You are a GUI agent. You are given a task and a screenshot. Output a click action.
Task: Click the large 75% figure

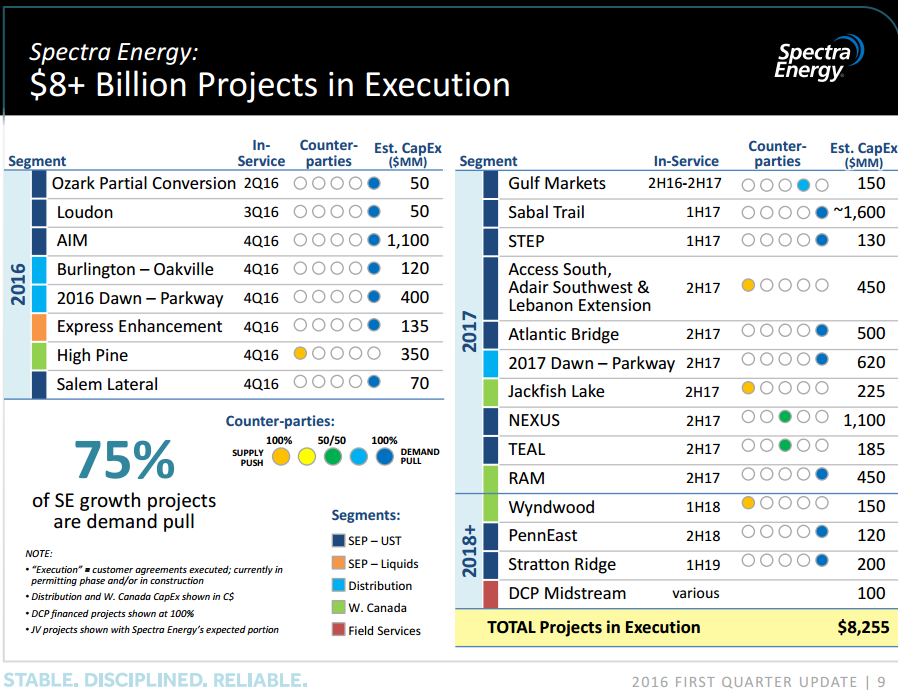pyautogui.click(x=124, y=461)
